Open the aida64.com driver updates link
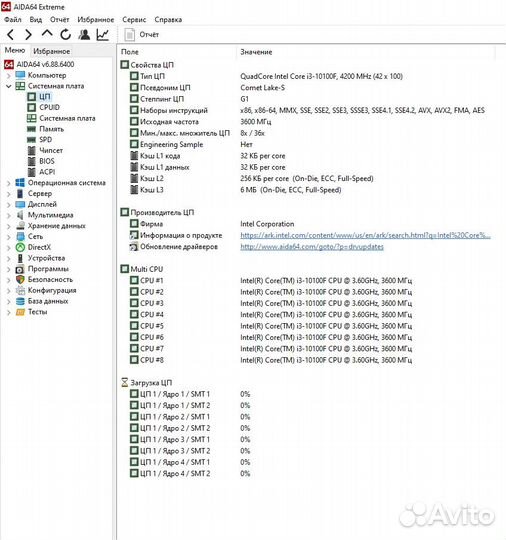 [312, 247]
